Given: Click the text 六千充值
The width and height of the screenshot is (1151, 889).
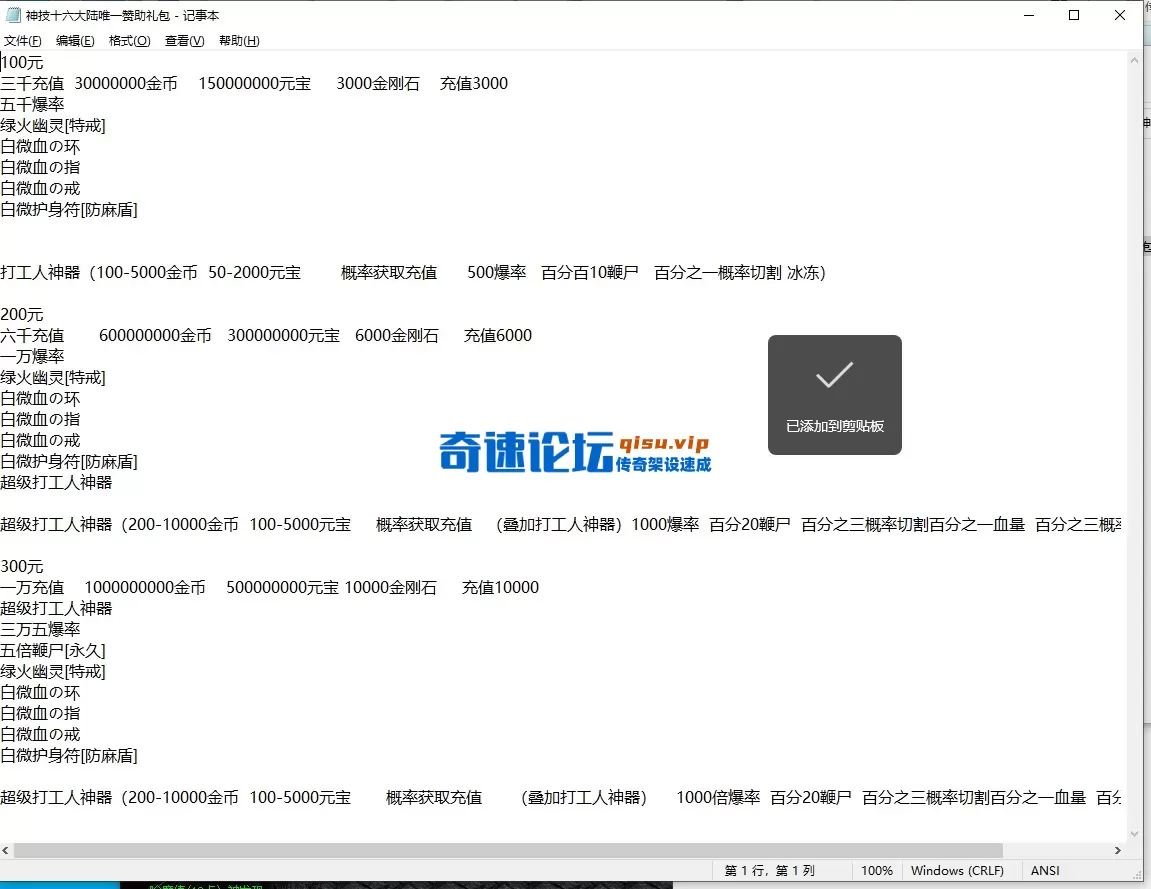Looking at the screenshot, I should pos(32,335).
